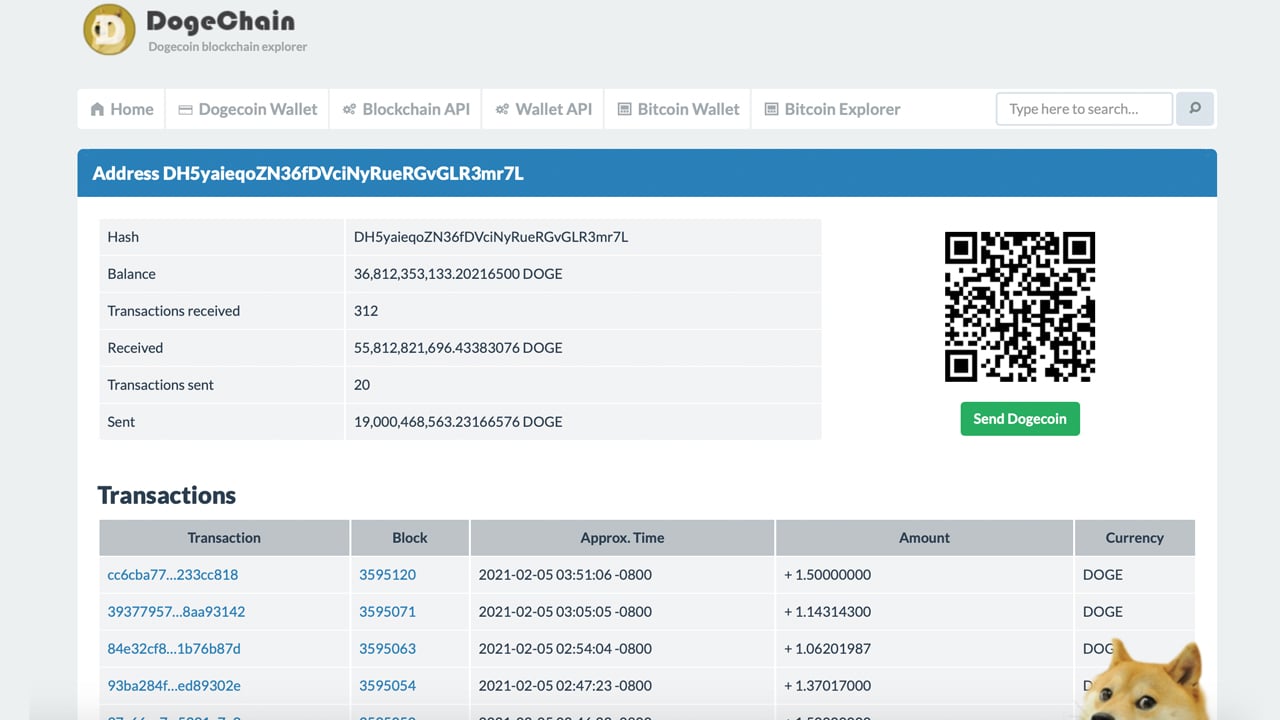Image resolution: width=1280 pixels, height=720 pixels.
Task: Open transaction 93ba284f...ed89302e
Action: point(174,686)
